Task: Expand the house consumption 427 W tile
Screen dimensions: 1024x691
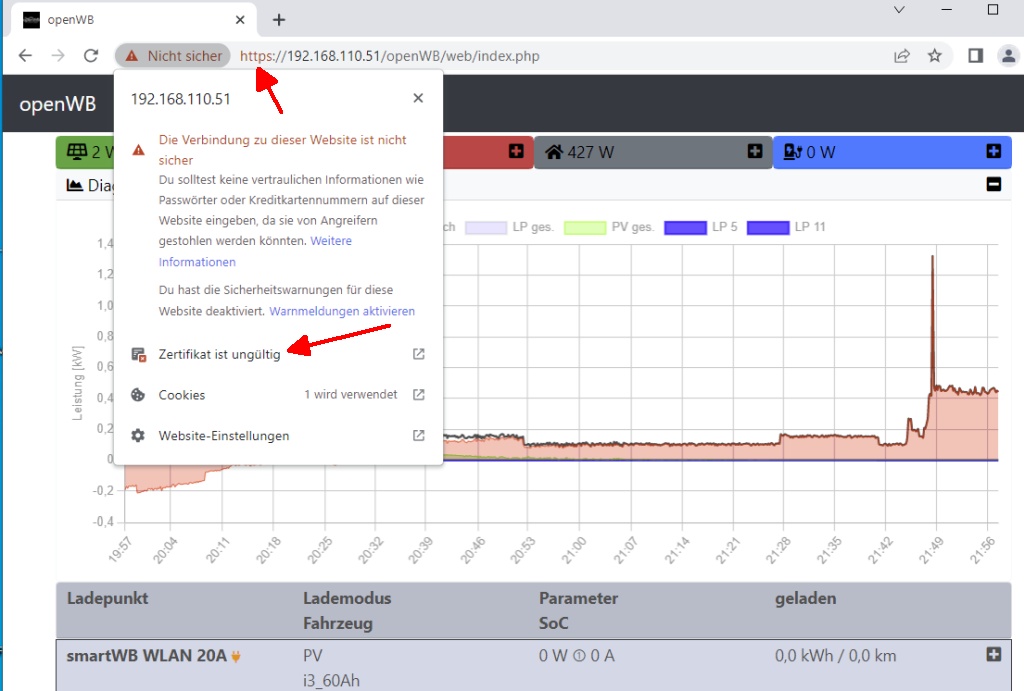Action: coord(755,151)
